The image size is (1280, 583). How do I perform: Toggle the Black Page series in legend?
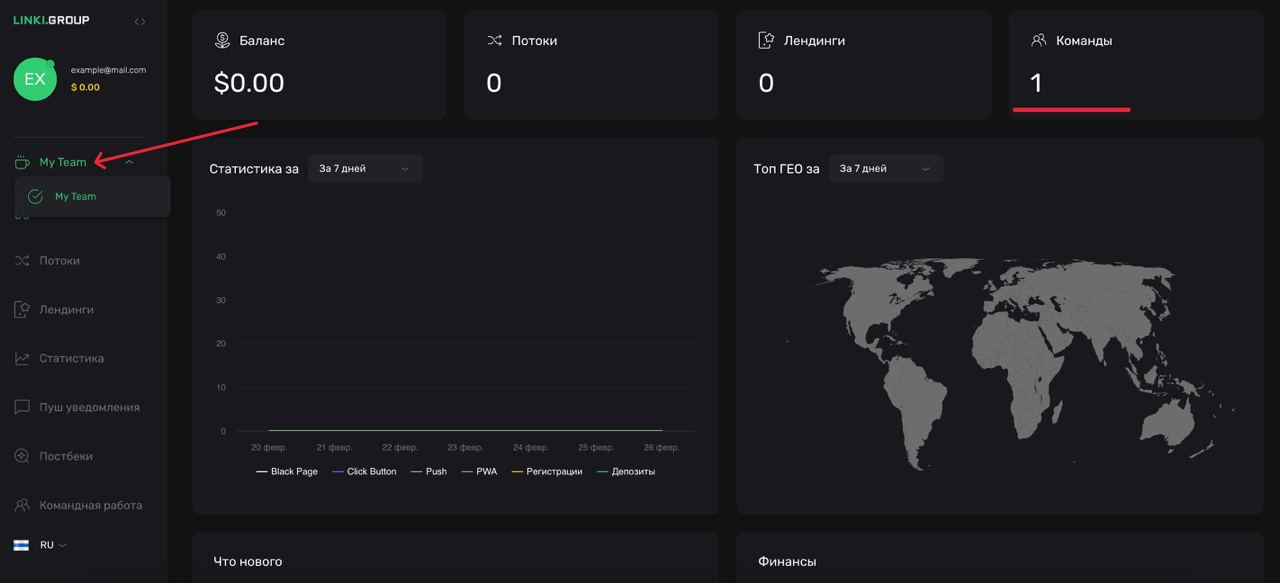(286, 471)
